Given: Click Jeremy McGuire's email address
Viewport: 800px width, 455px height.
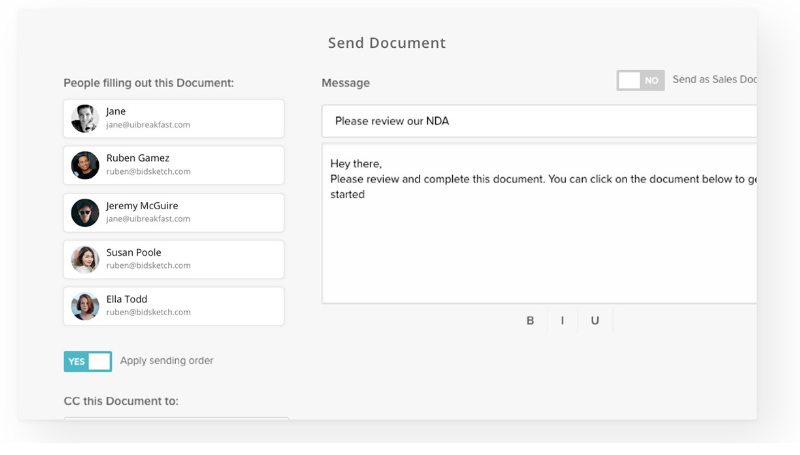Looking at the screenshot, I should click(148, 219).
